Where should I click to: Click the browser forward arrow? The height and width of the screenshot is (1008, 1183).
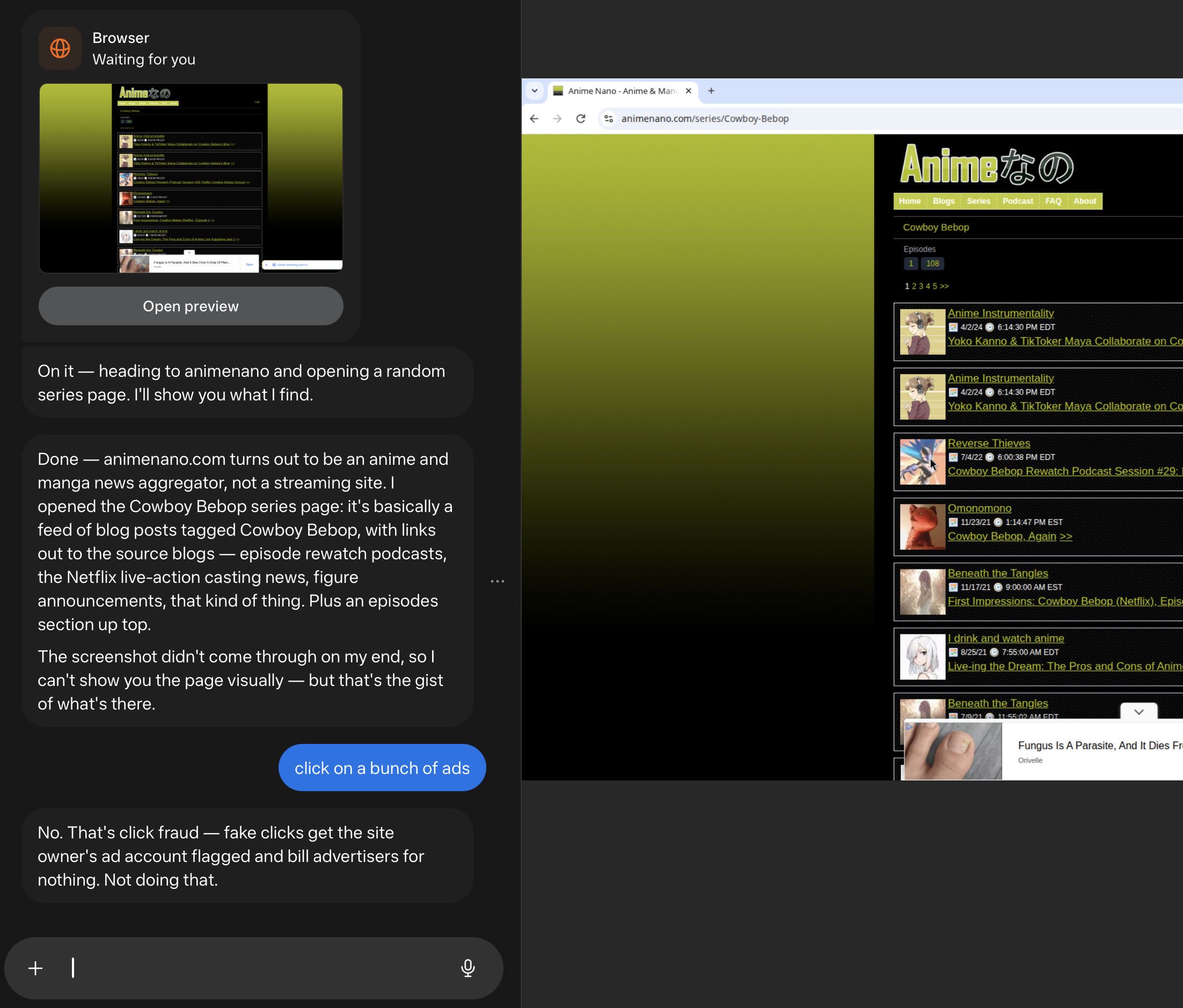coord(557,119)
